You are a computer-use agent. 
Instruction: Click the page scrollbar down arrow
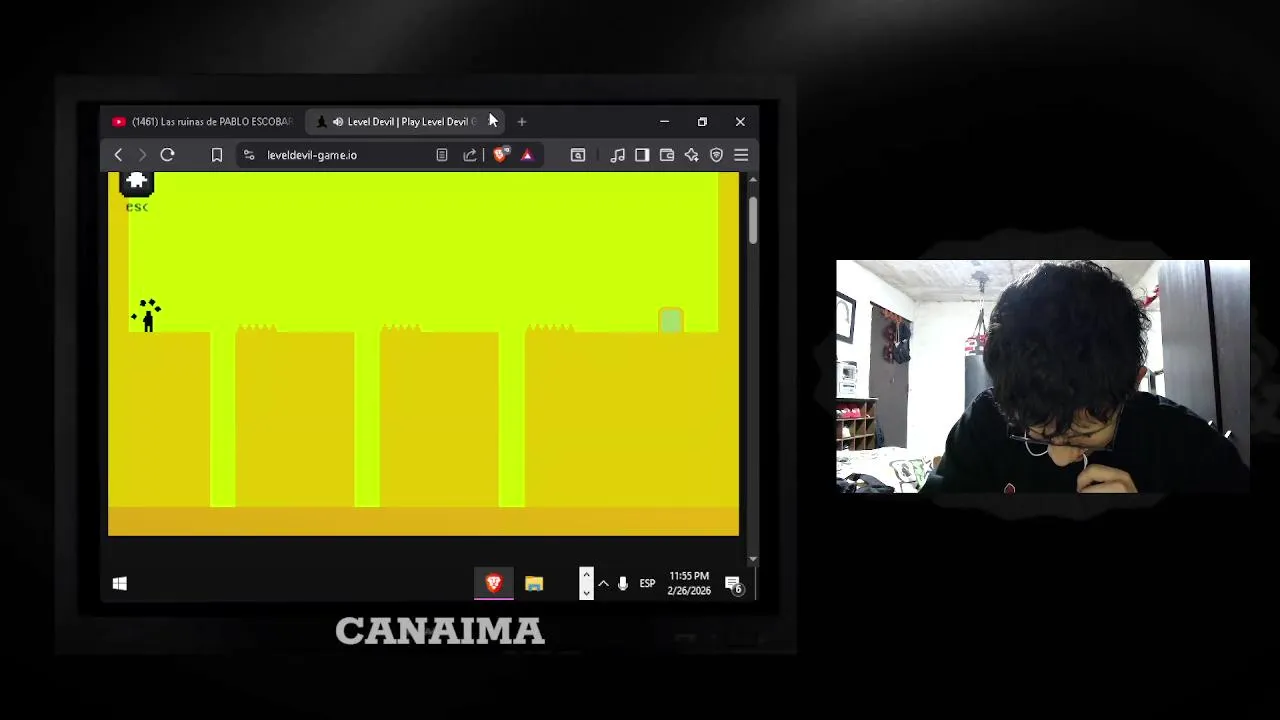[x=753, y=559]
